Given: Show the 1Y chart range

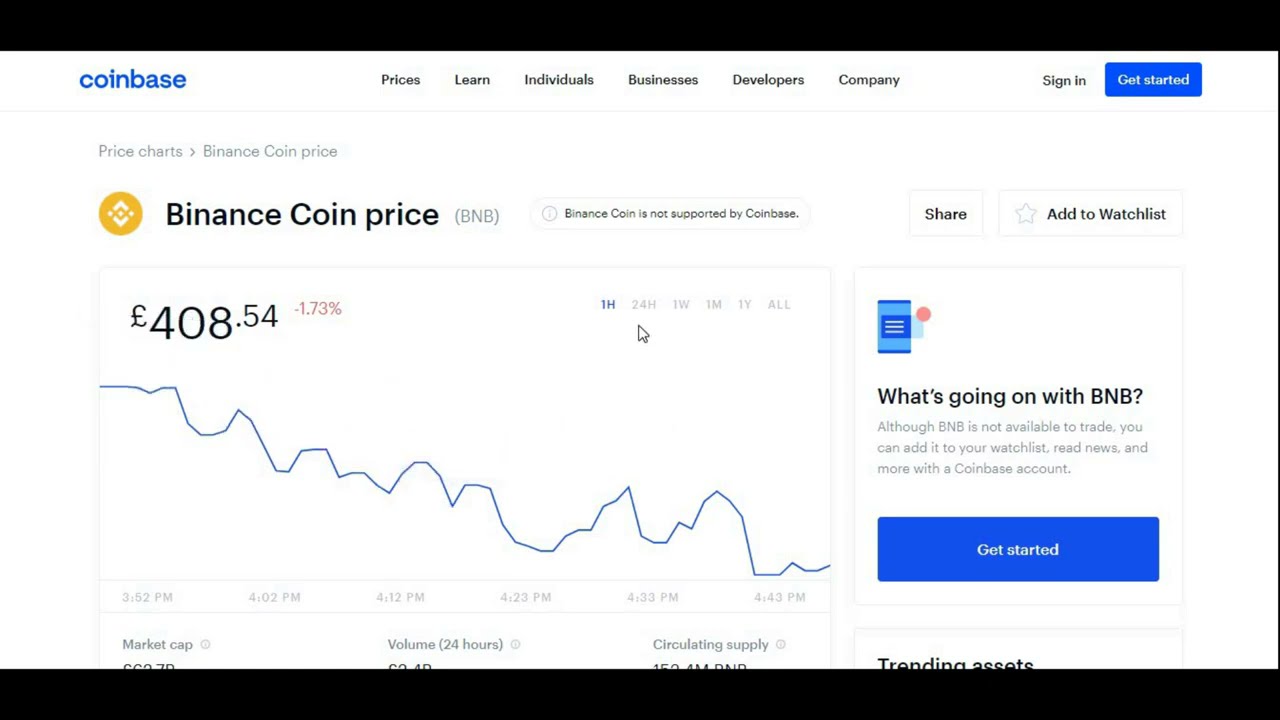Looking at the screenshot, I should click(745, 305).
